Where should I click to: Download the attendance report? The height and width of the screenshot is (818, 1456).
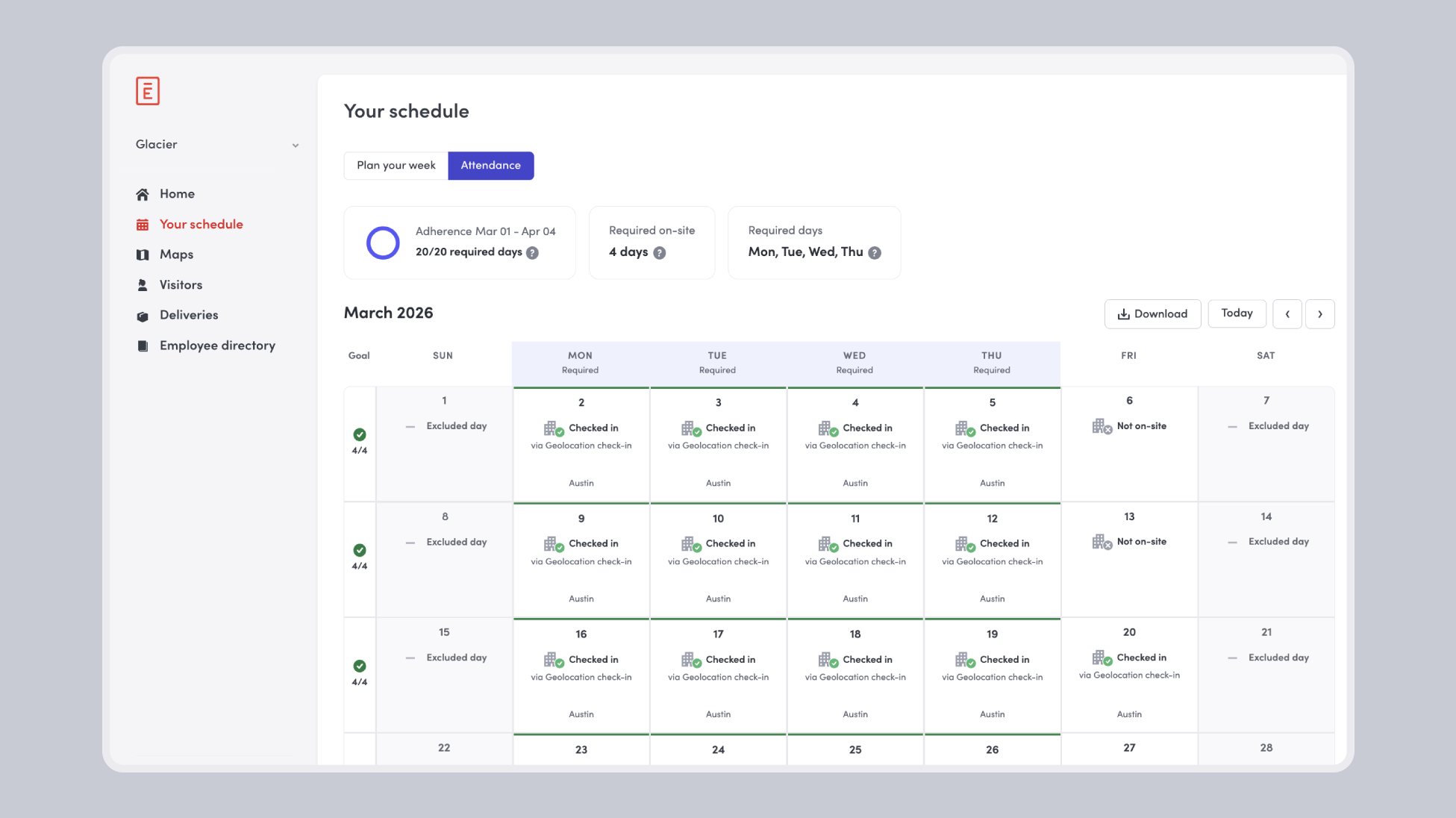(x=1152, y=314)
